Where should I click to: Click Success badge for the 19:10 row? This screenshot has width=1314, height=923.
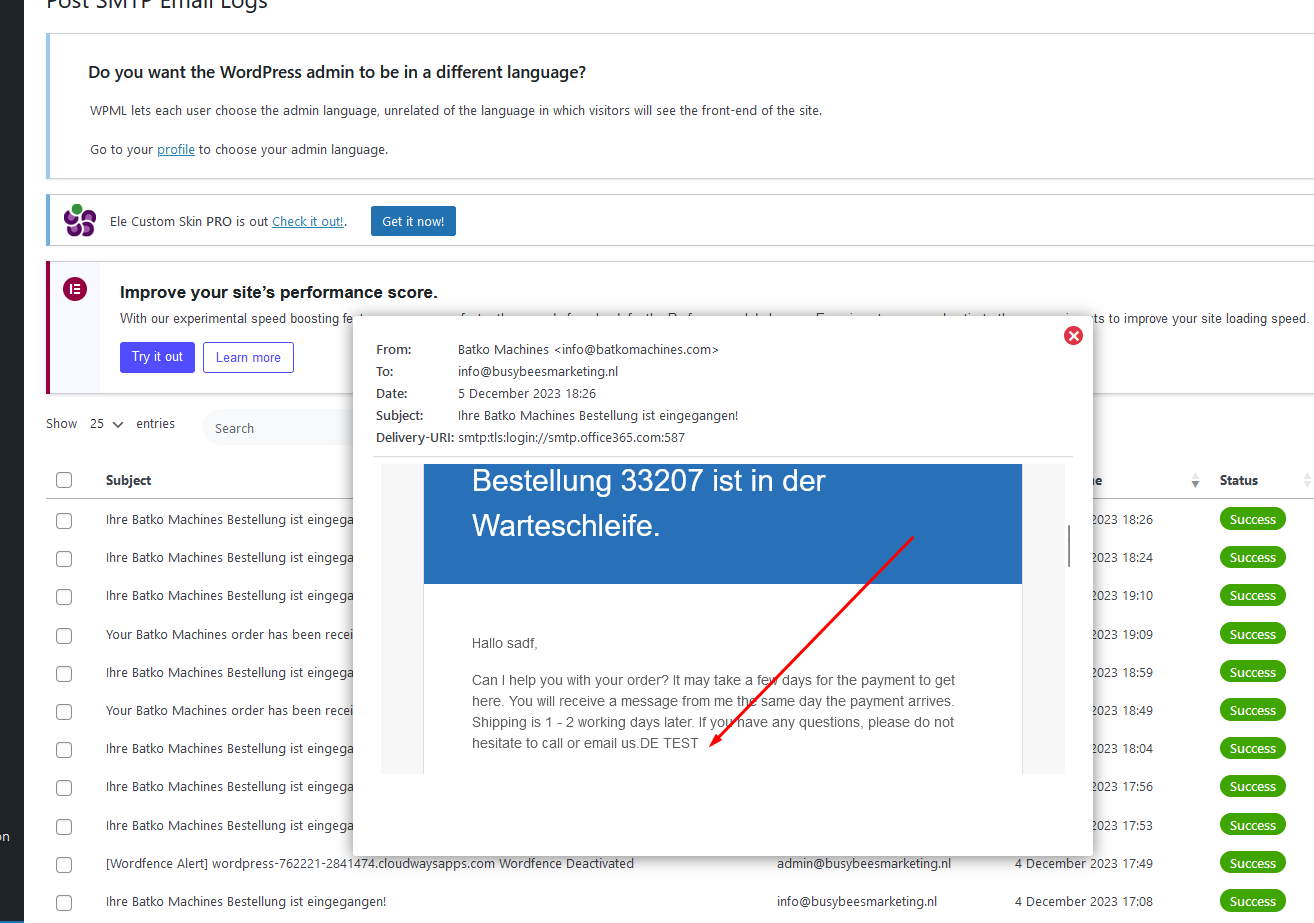(1252, 595)
